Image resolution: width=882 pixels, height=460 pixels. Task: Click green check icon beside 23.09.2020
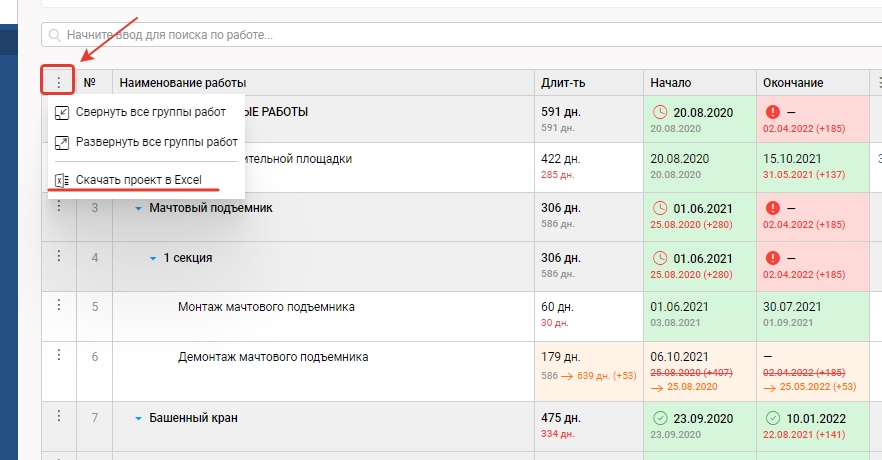(x=659, y=418)
